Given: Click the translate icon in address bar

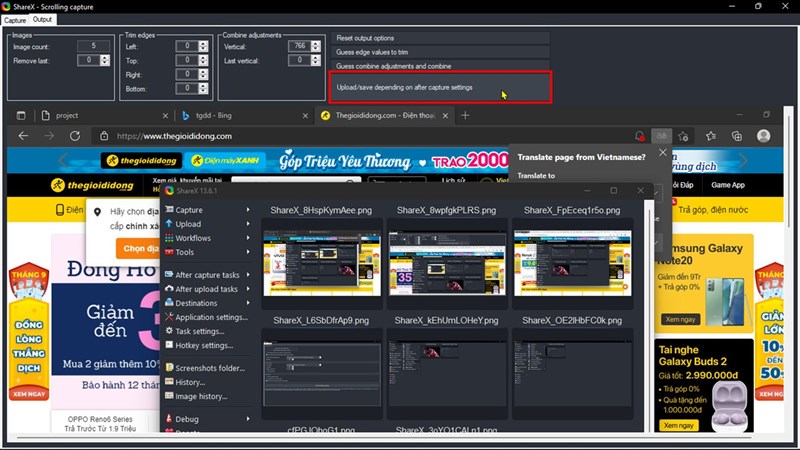Looking at the screenshot, I should tap(661, 136).
